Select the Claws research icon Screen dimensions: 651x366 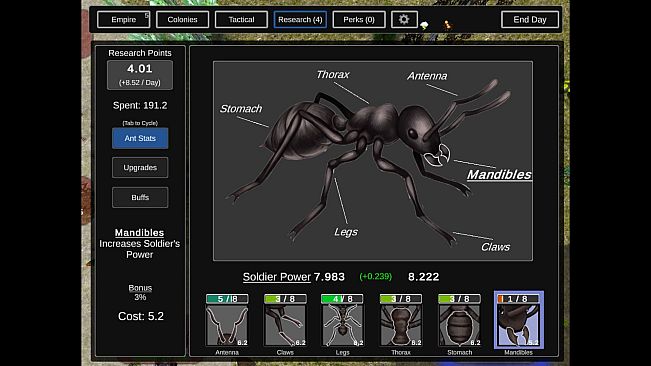285,326
